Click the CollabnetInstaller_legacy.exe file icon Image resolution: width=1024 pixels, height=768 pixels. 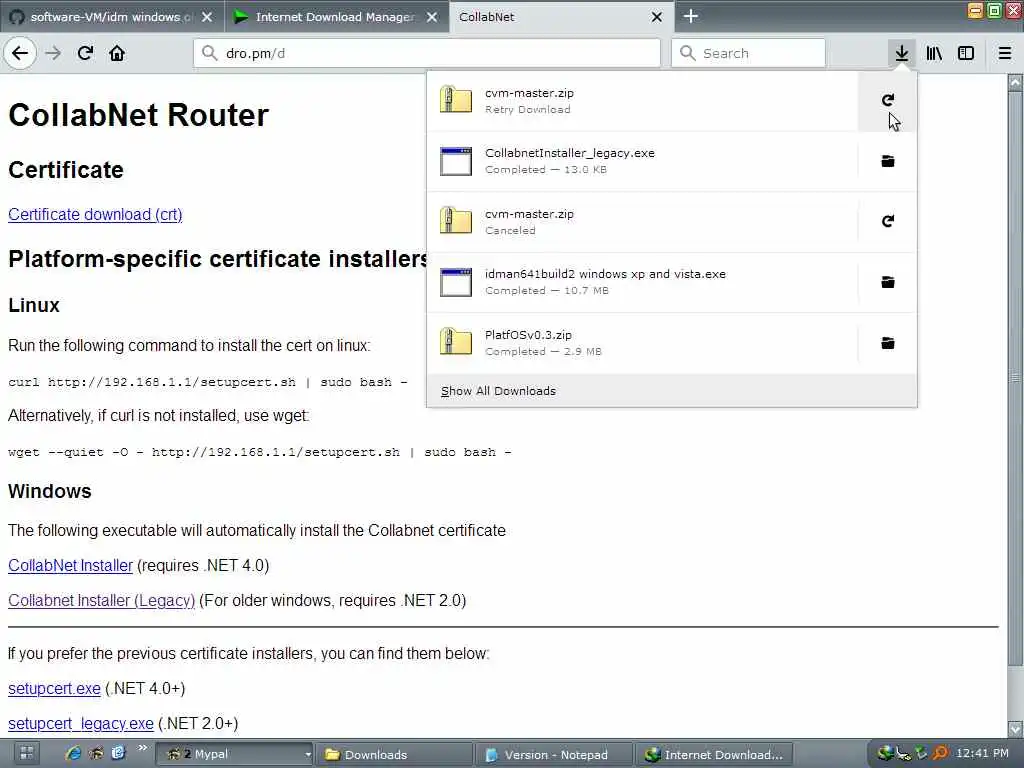(x=456, y=161)
